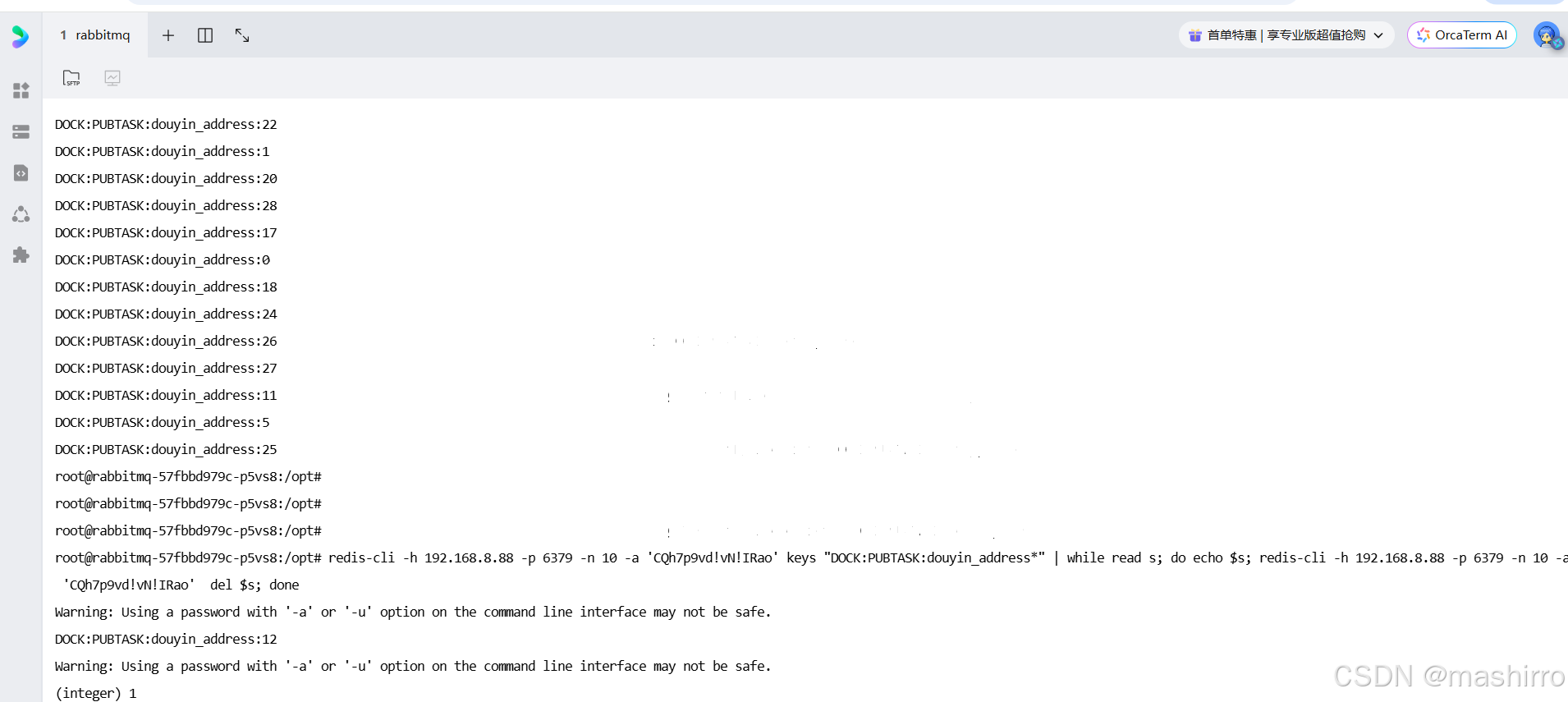
Task: Click the line DOCK:PUBTASK:douyin_address:27
Action: (x=166, y=368)
